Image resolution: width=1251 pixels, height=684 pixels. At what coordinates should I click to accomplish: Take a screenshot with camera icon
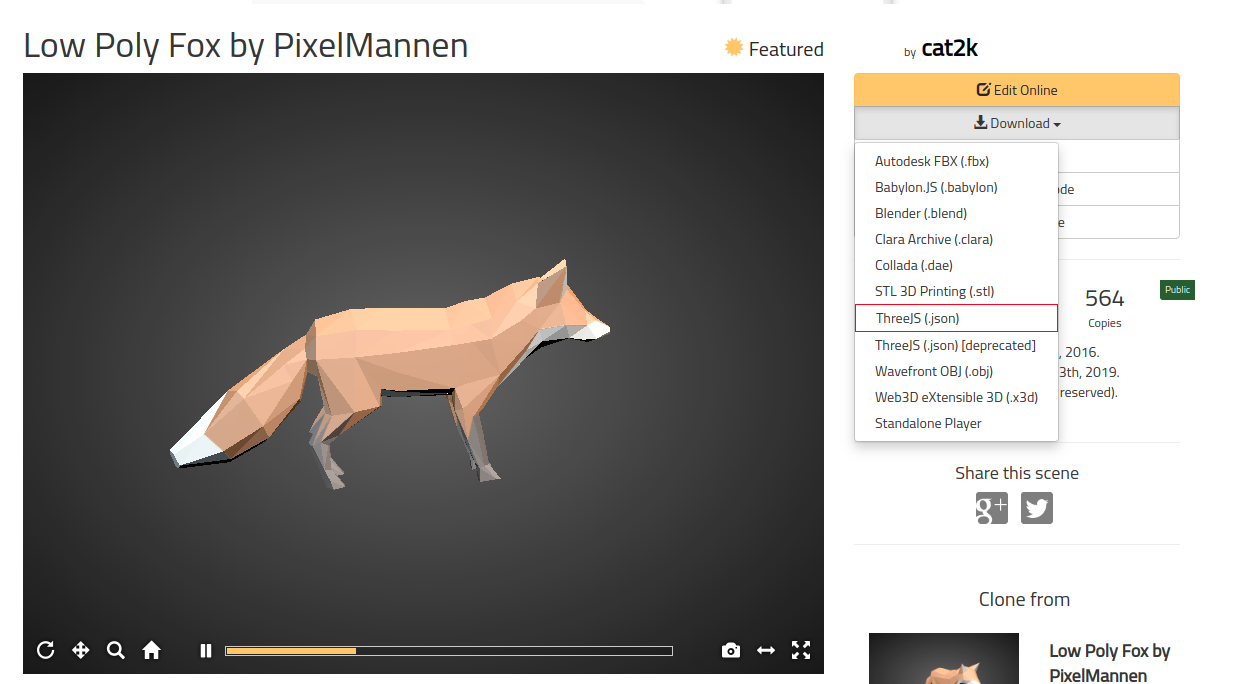(x=731, y=651)
